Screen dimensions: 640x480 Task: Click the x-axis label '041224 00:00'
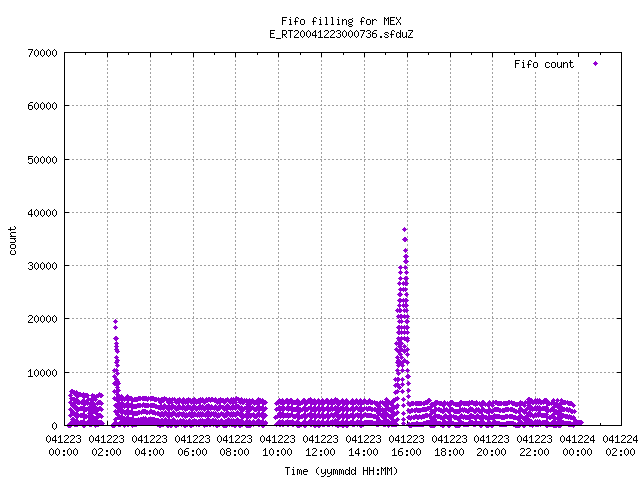click(x=577, y=446)
